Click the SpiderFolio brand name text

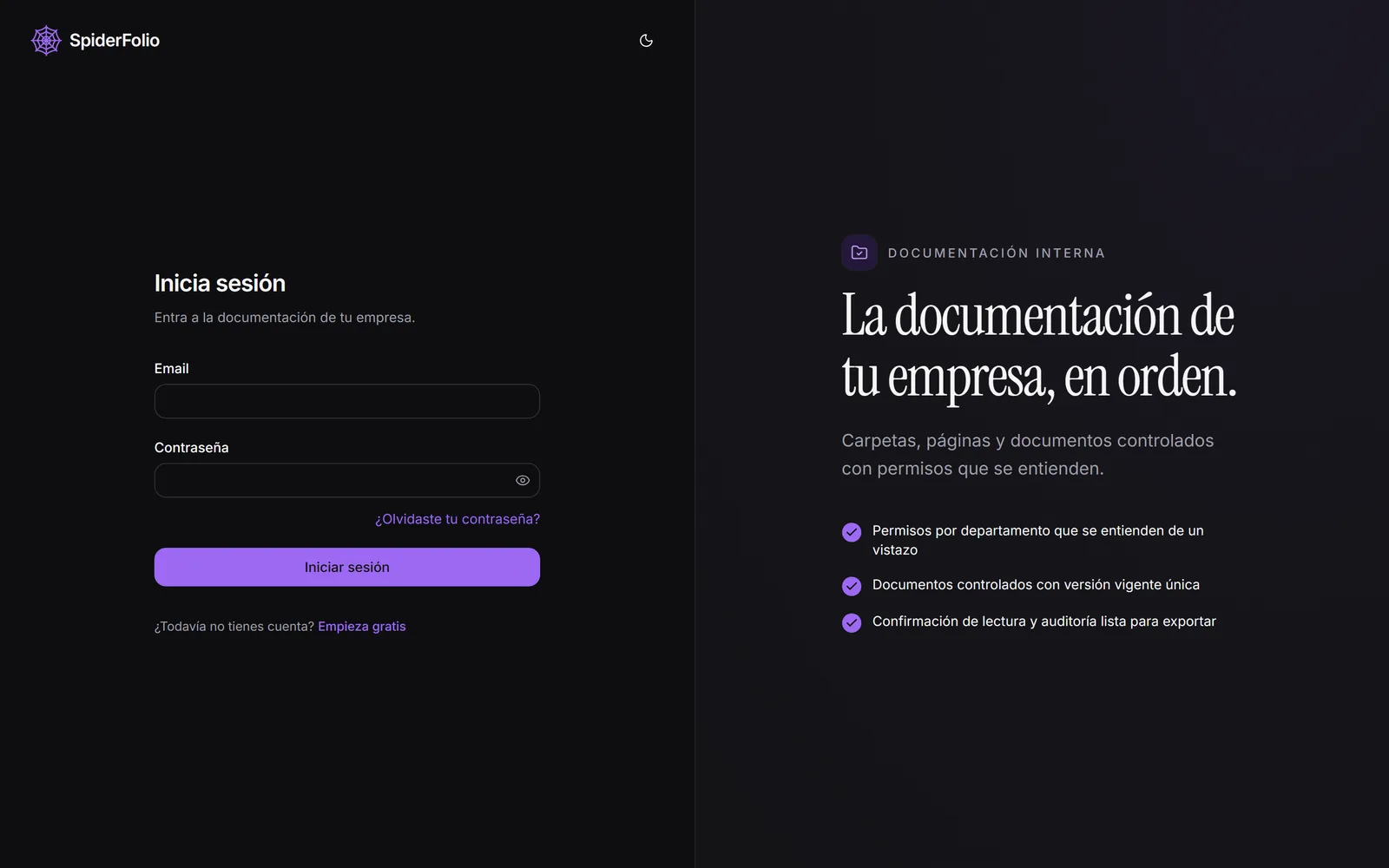pos(115,40)
